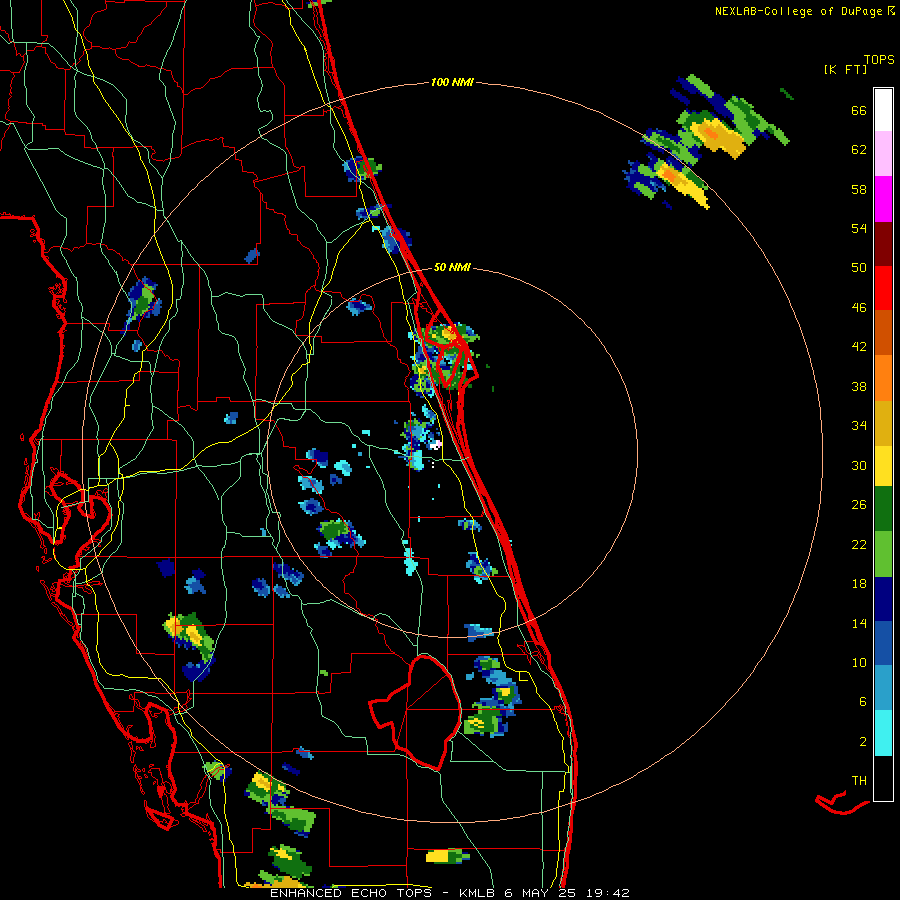Click the TH threshold legend label
The height and width of the screenshot is (900, 900).
[859, 781]
